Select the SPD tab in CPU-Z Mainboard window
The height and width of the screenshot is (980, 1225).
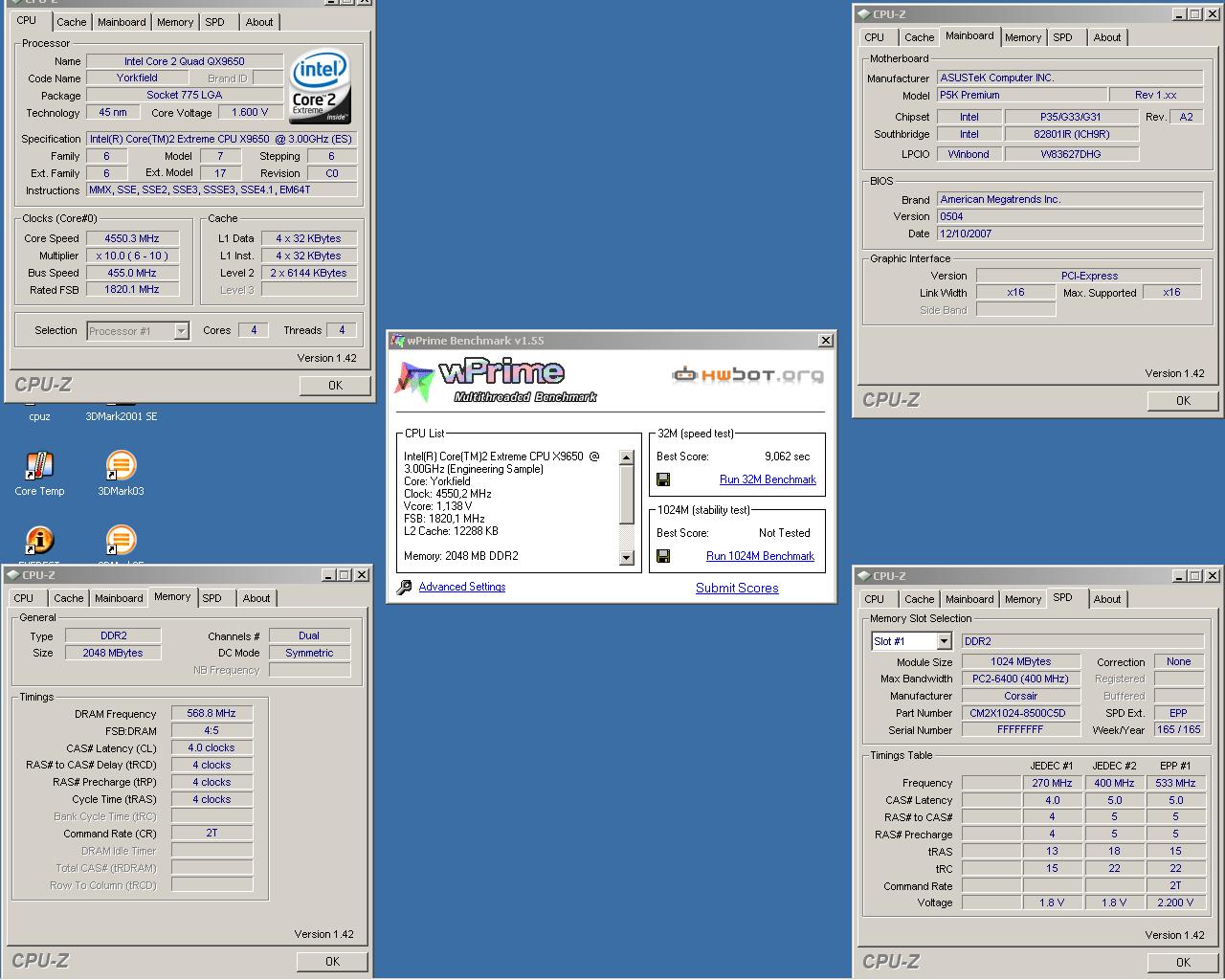click(x=1063, y=37)
